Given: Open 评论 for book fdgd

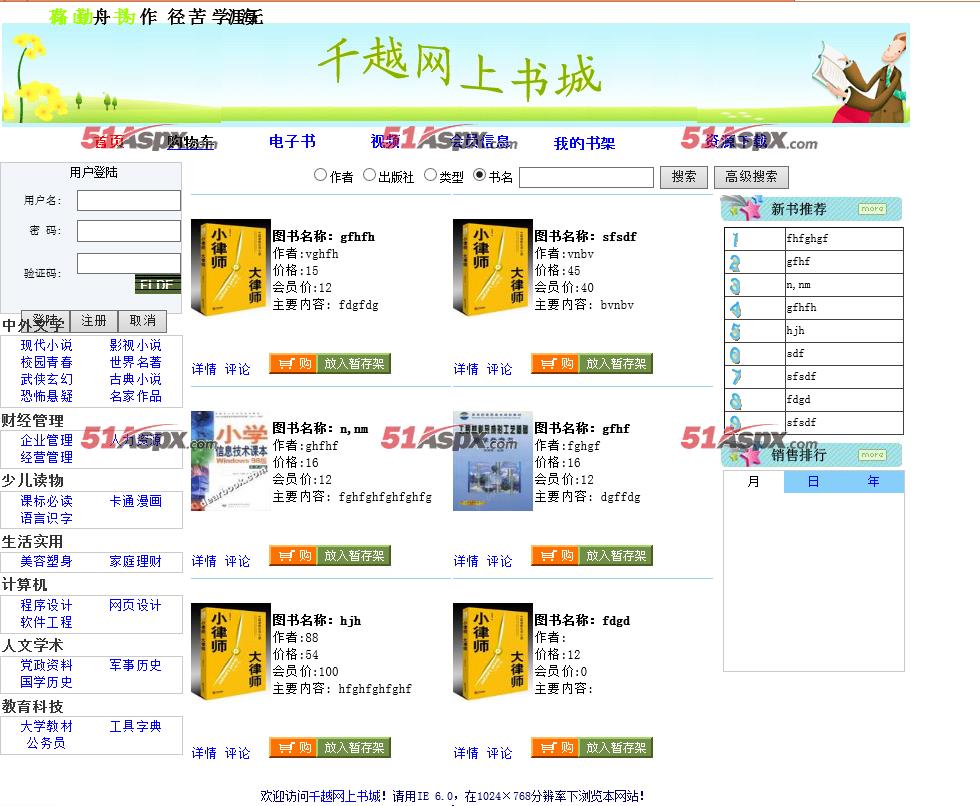Looking at the screenshot, I should (x=499, y=753).
